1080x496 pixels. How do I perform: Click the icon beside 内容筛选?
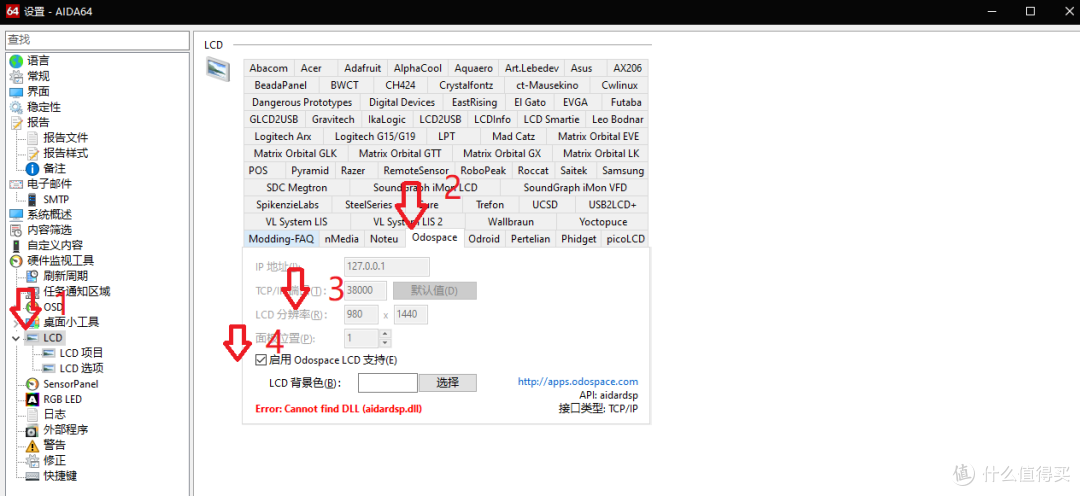pos(16,230)
